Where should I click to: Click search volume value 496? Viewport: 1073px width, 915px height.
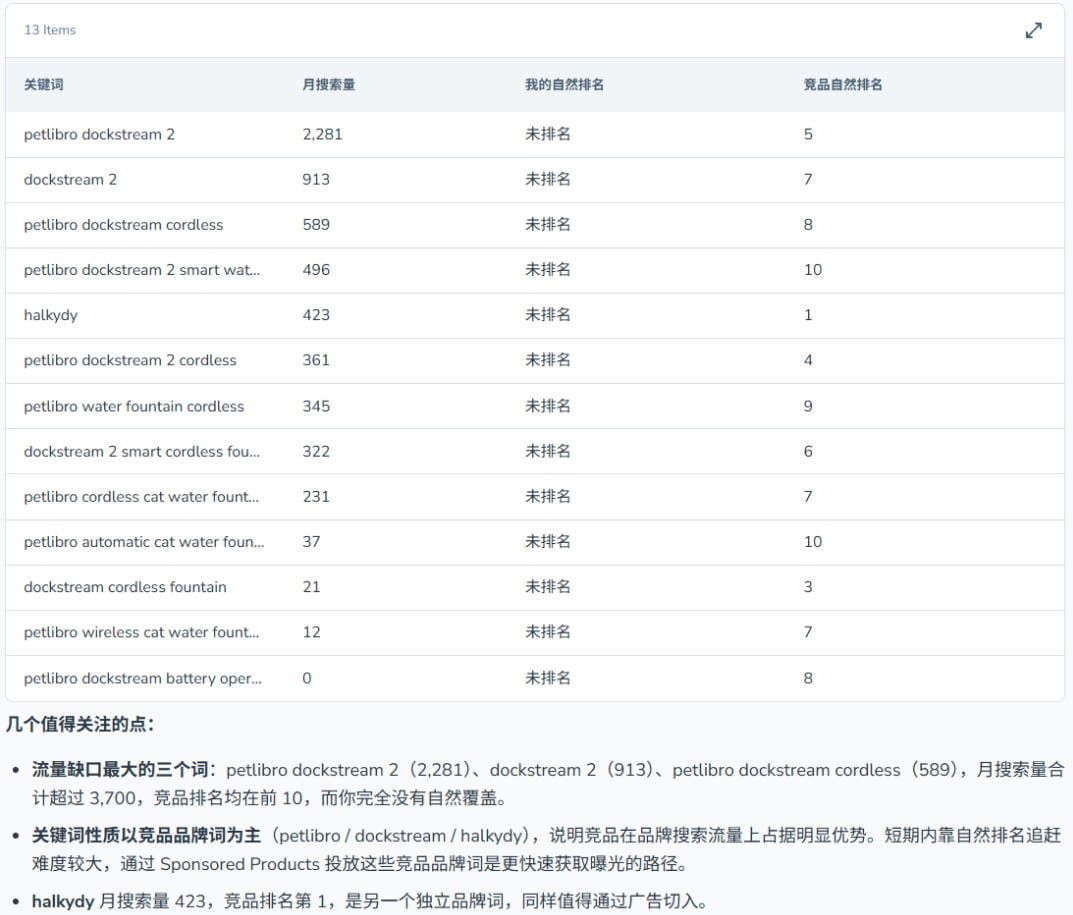pyautogui.click(x=316, y=270)
